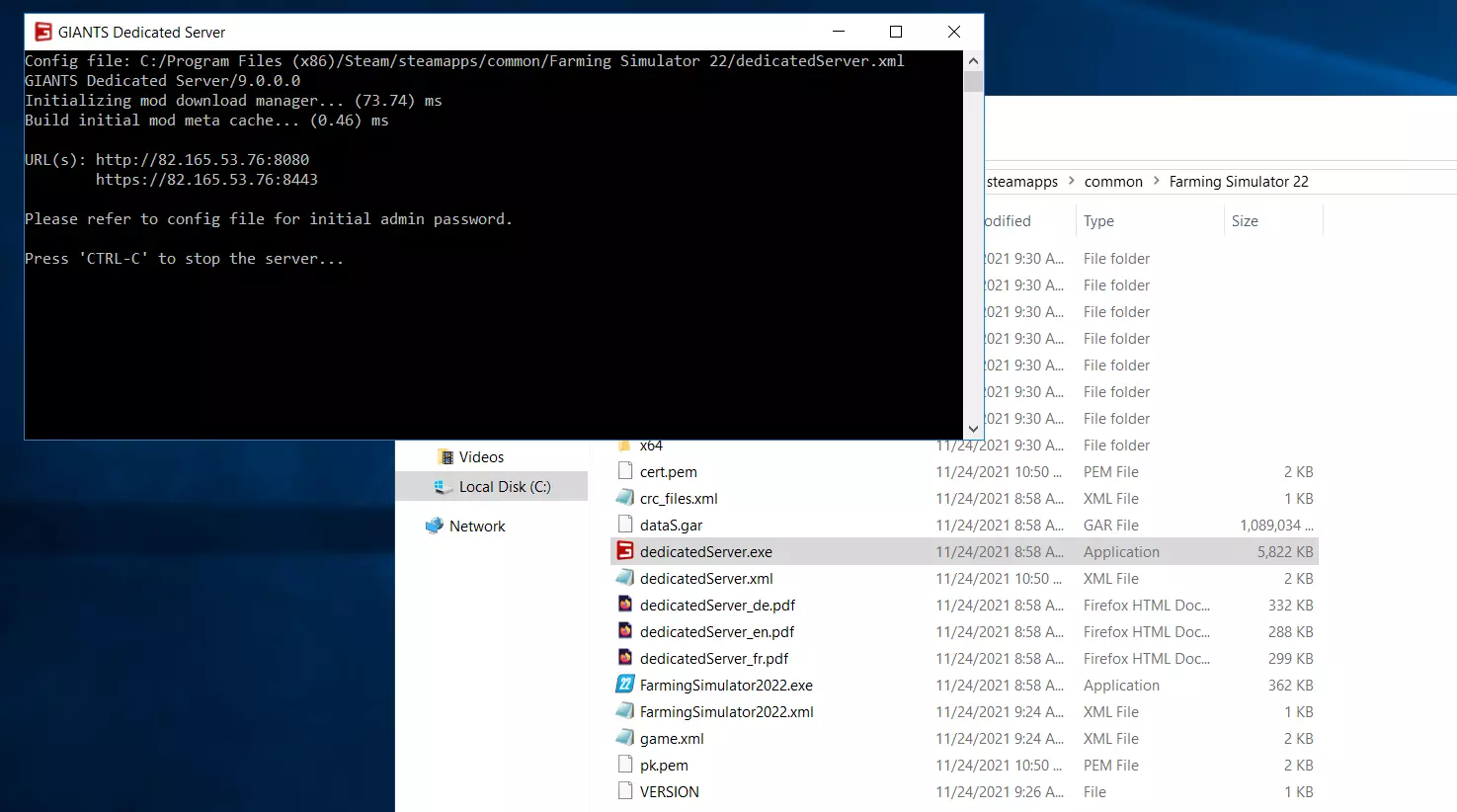This screenshot has height=812, width=1457.
Task: Click the GIANTS Dedicated Server title bar icon
Action: point(43,32)
